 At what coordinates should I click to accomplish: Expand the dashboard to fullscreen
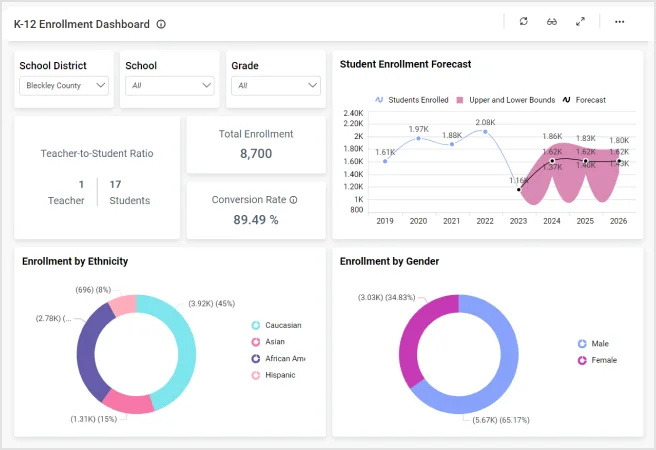click(x=580, y=22)
